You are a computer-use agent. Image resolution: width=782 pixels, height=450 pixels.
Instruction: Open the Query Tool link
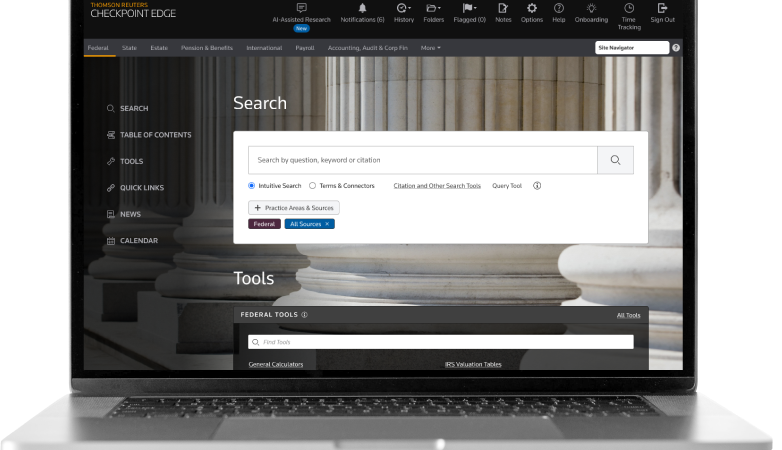point(507,186)
